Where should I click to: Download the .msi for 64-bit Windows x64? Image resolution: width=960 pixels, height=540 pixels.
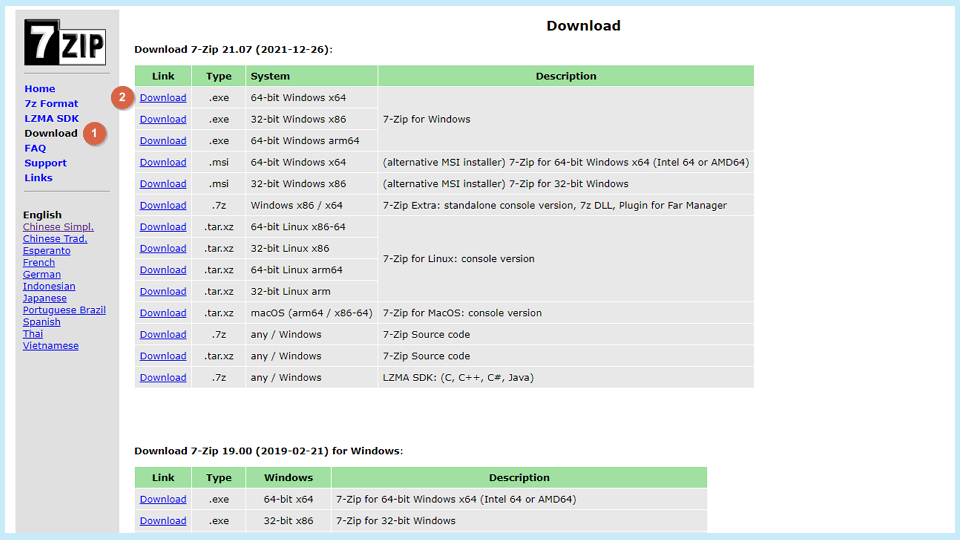163,162
